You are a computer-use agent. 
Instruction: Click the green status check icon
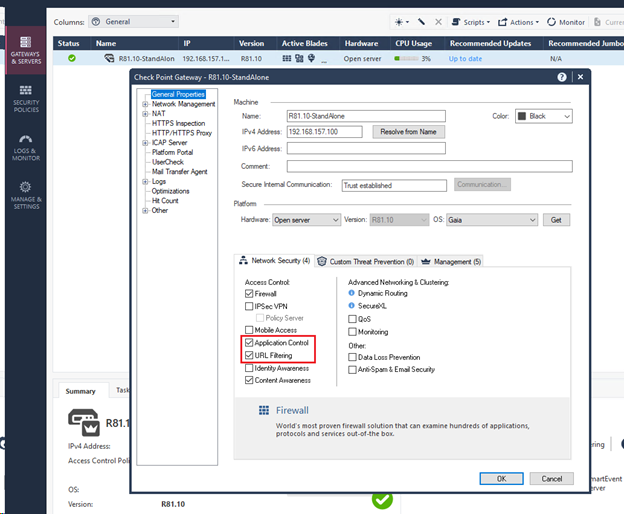click(x=71, y=59)
